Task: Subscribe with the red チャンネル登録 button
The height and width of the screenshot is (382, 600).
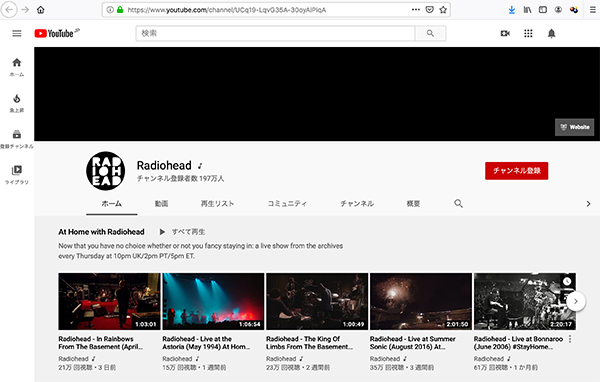Action: click(517, 171)
